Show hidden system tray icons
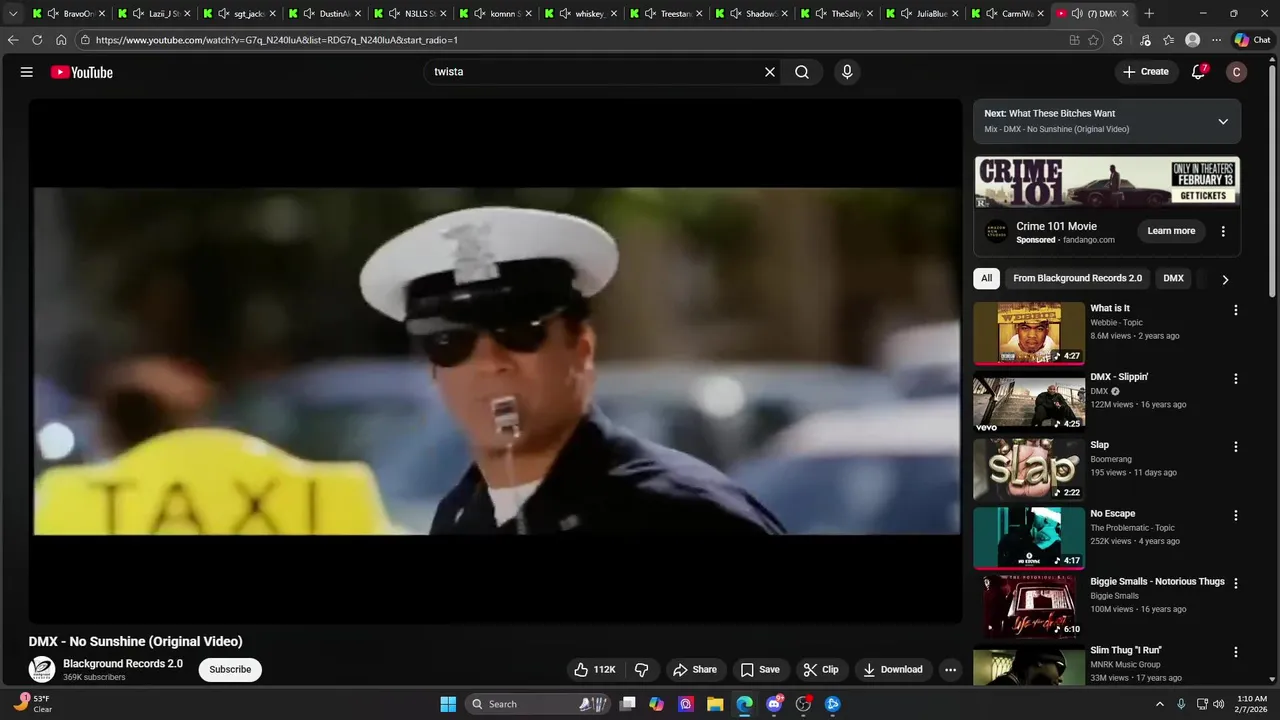Screen dimensions: 1280x720 click(x=1160, y=704)
